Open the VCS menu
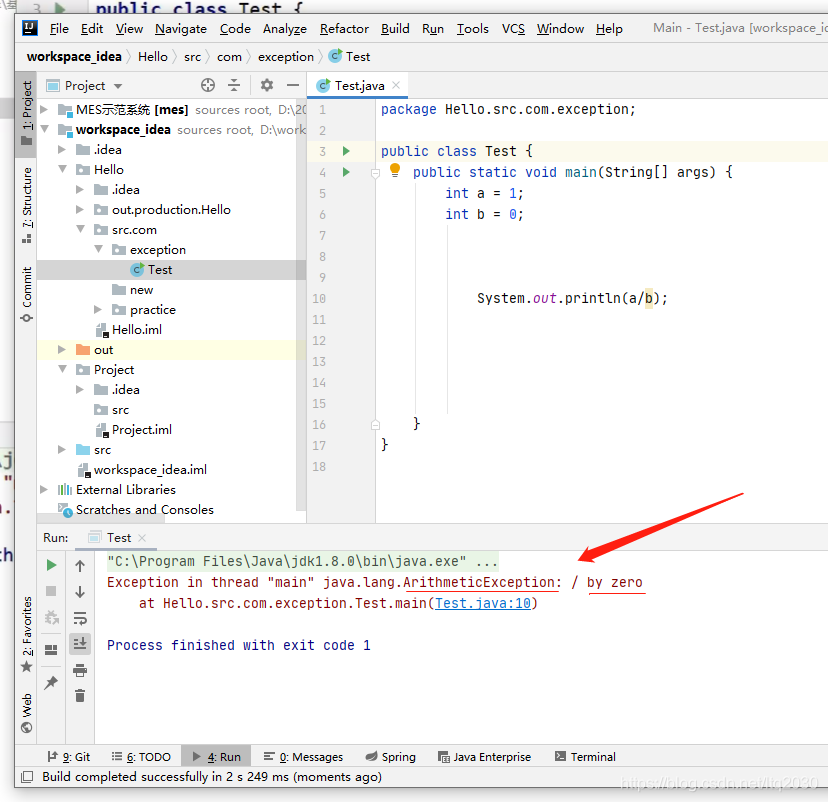This screenshot has width=828, height=802. (513, 29)
